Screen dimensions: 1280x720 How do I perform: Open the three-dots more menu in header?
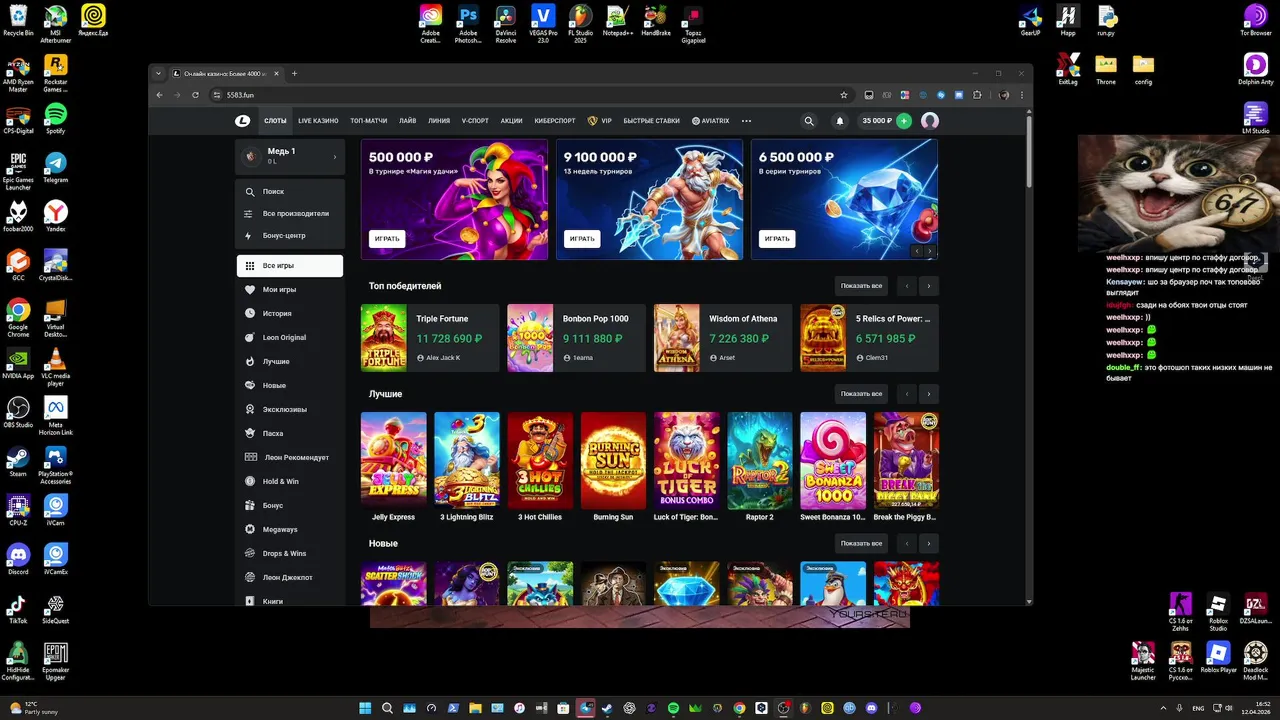click(746, 121)
